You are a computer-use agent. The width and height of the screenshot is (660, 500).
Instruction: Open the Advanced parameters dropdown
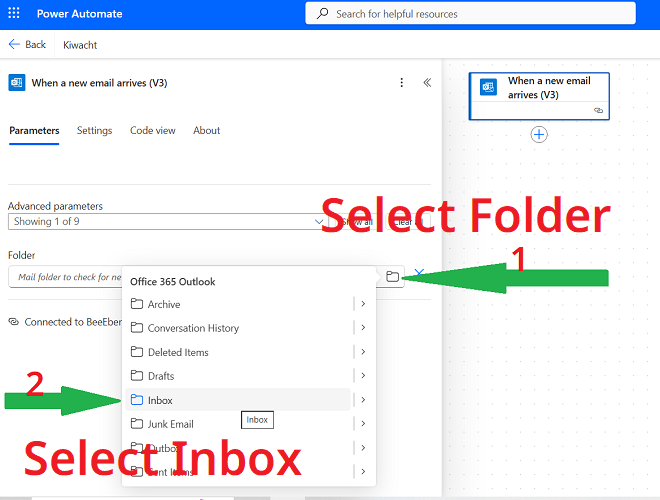tap(165, 222)
